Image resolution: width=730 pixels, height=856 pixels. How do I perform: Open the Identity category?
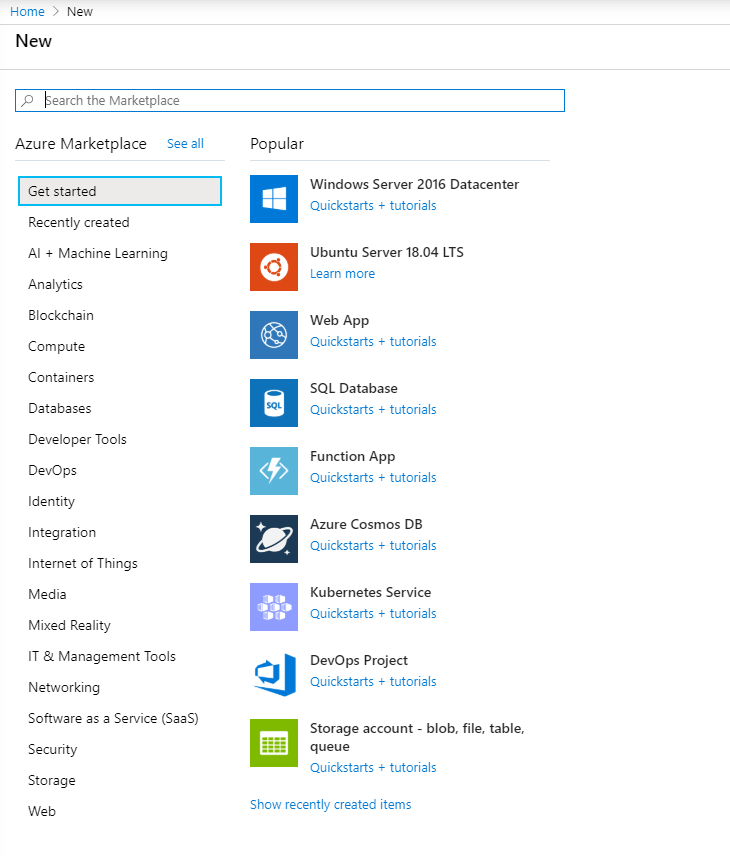(51, 502)
